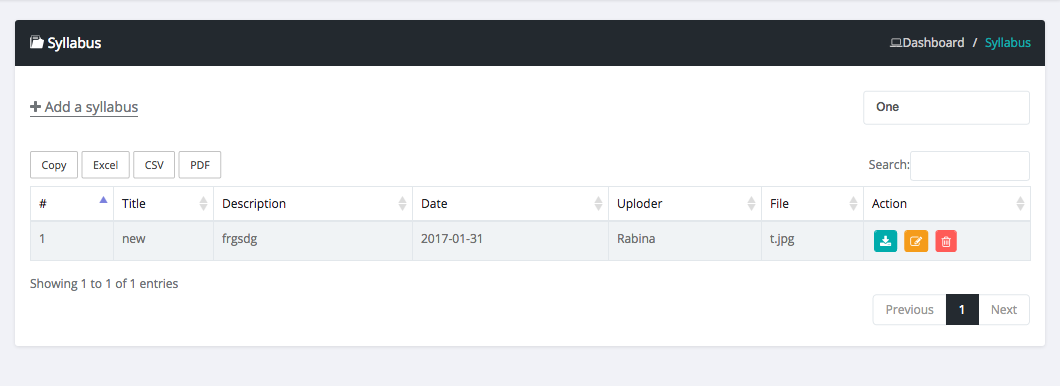Sort by Title column arrows
Viewport: 1060px width, 386px height.
pyautogui.click(x=203, y=203)
